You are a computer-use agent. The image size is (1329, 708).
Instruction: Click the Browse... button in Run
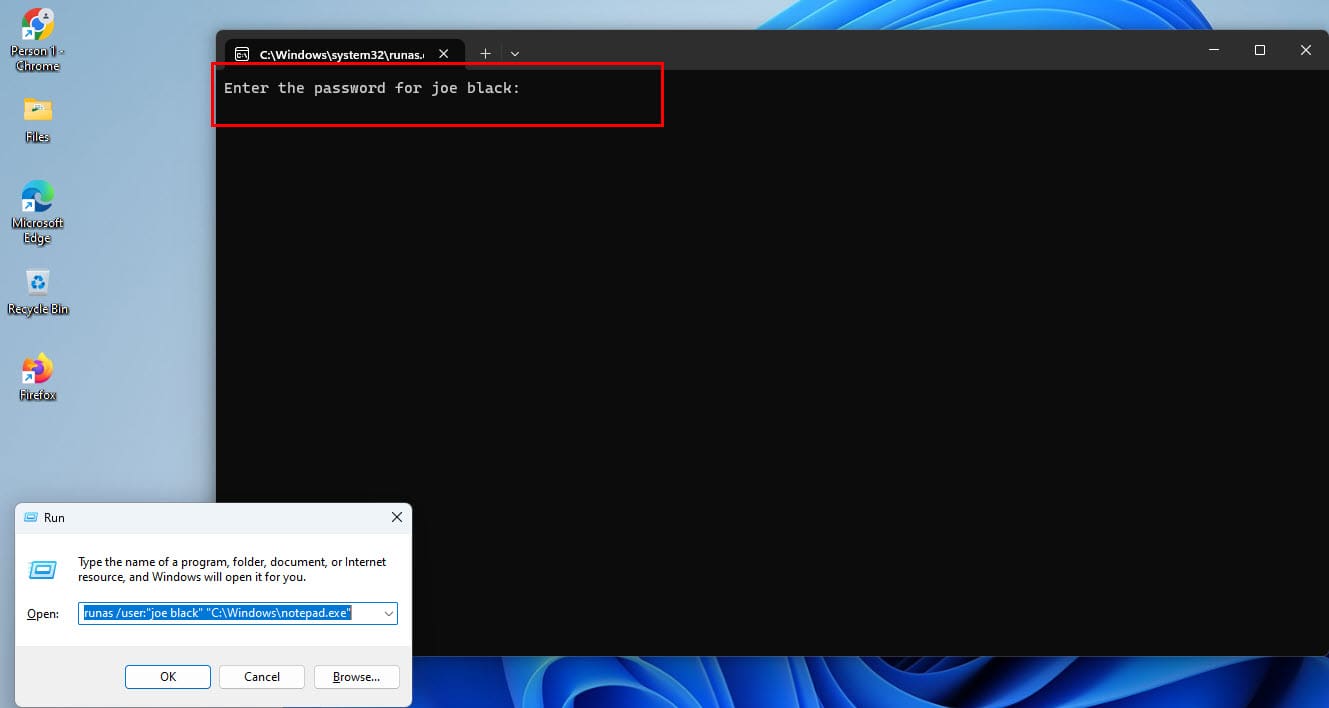click(356, 677)
